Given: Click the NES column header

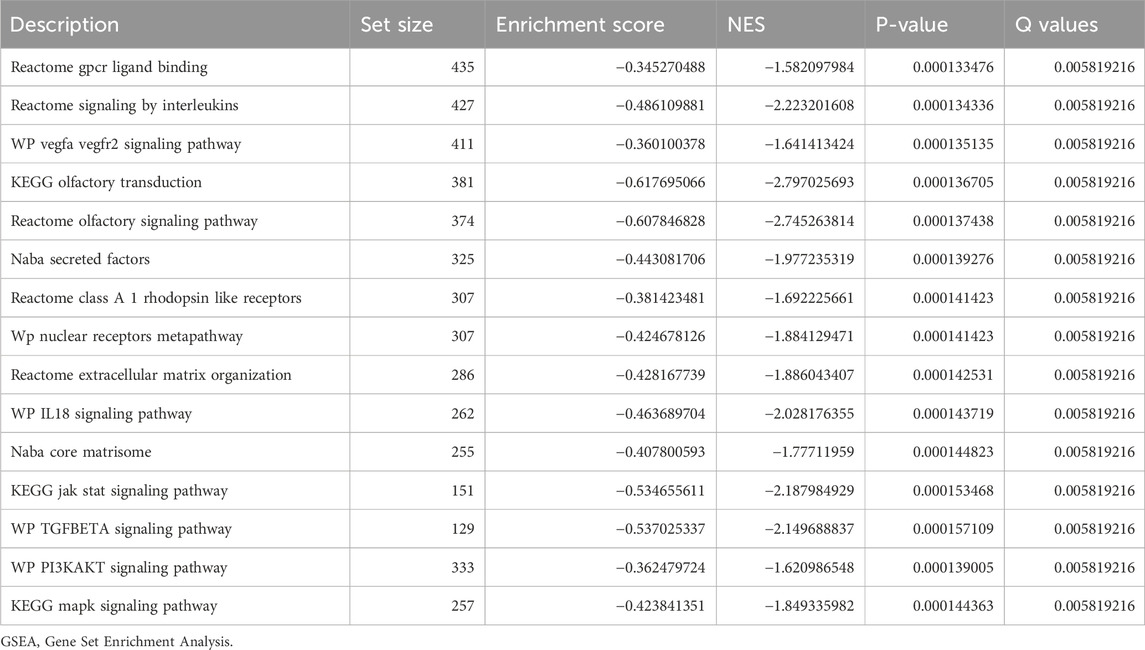Looking at the screenshot, I should coord(746,25).
